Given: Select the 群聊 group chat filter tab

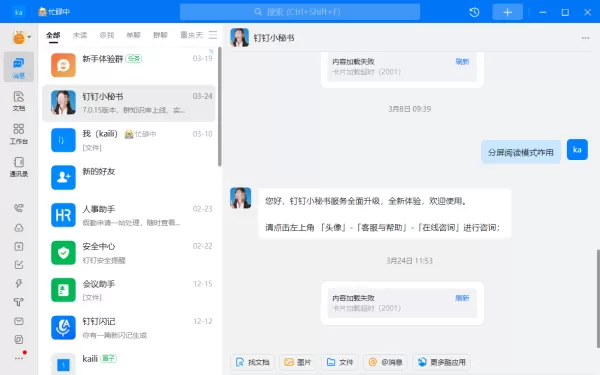Looking at the screenshot, I should [160, 35].
